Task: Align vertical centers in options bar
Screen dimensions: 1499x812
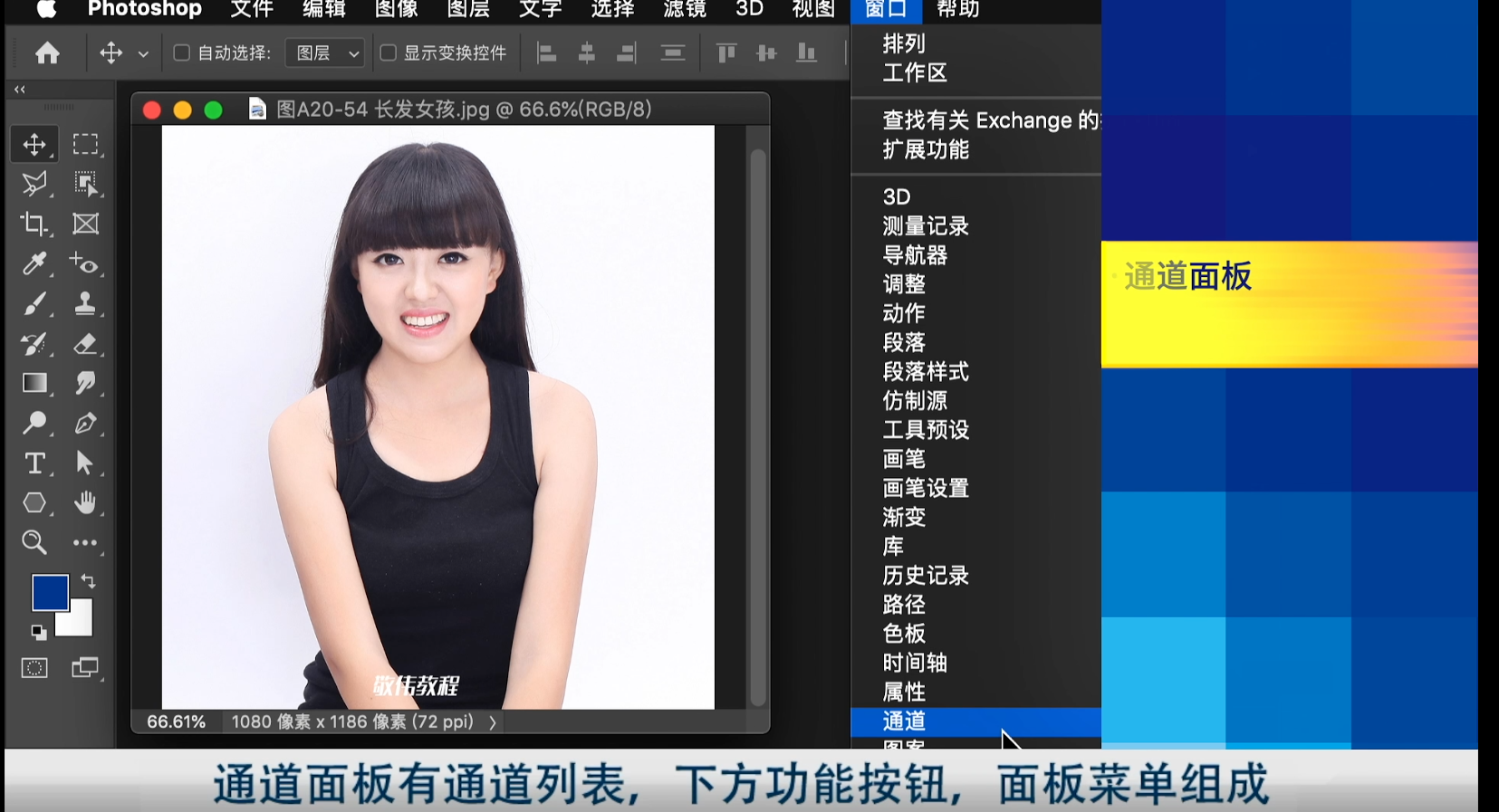Action: [x=766, y=53]
